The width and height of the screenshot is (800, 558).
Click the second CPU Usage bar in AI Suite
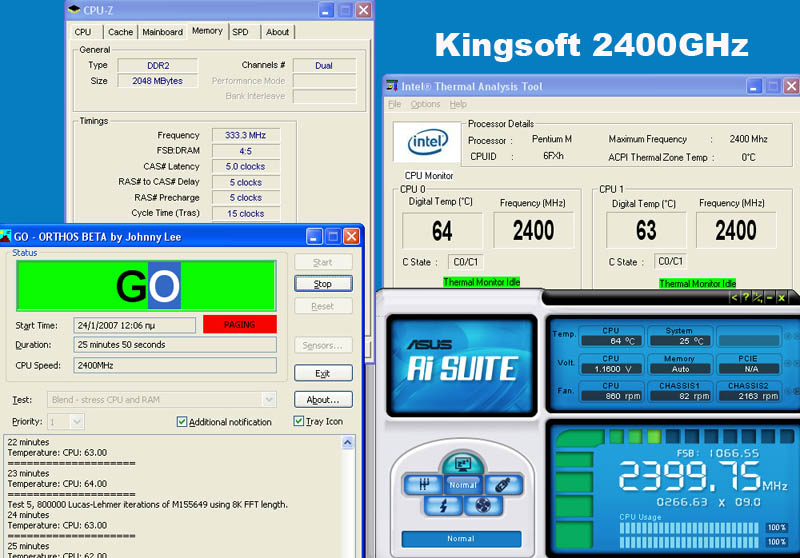pyautogui.click(x=691, y=542)
